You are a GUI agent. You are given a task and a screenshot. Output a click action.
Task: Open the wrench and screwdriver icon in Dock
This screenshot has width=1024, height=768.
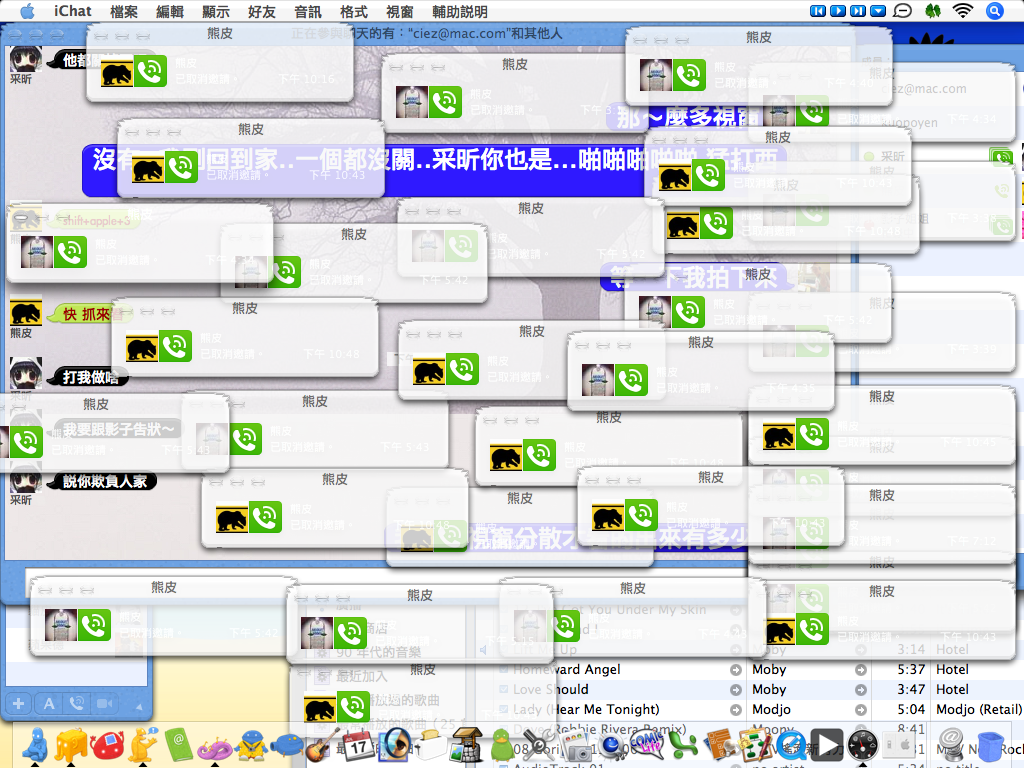pyautogui.click(x=539, y=744)
